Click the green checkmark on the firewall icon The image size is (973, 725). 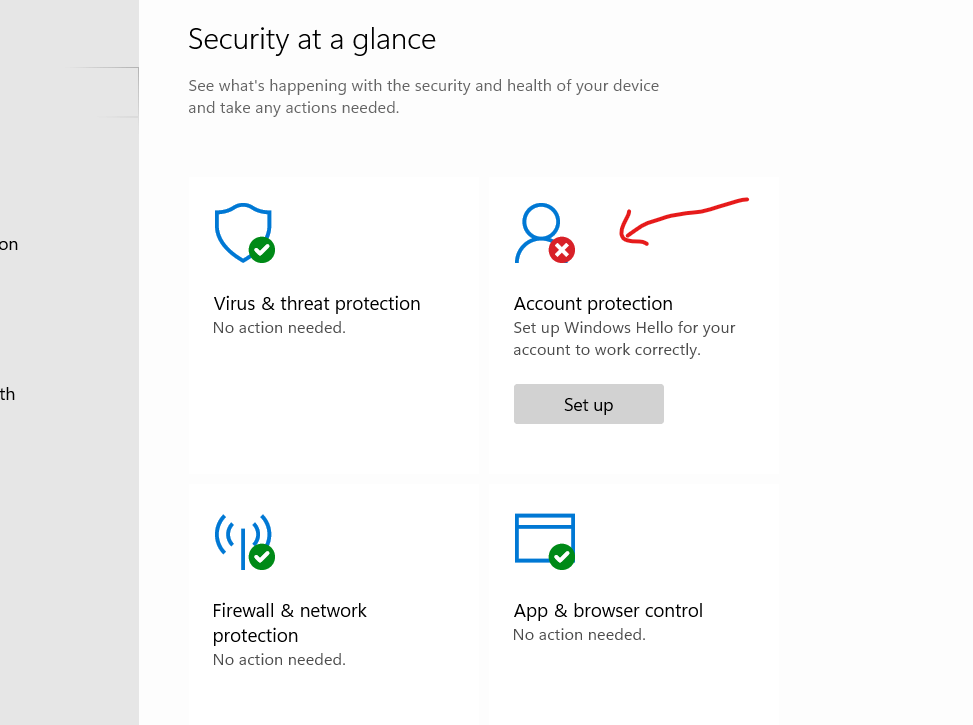tap(263, 557)
